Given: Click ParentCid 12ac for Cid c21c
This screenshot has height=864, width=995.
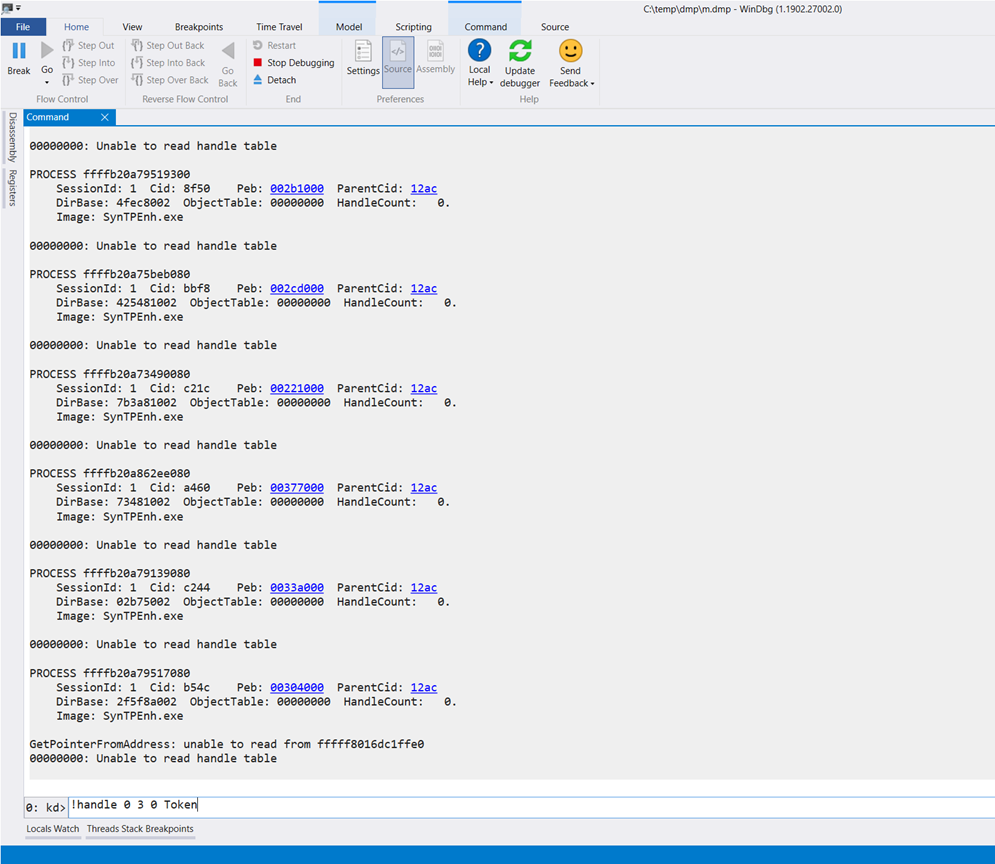Looking at the screenshot, I should coord(424,388).
